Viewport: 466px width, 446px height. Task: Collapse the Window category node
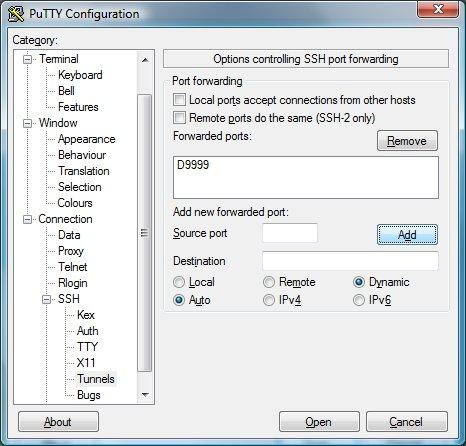coord(27,123)
